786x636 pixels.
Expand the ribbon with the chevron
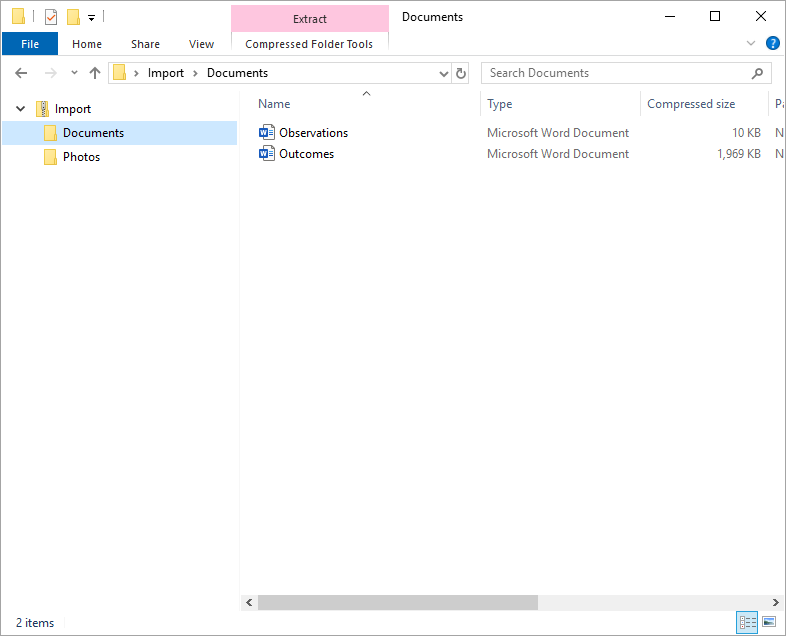point(750,43)
